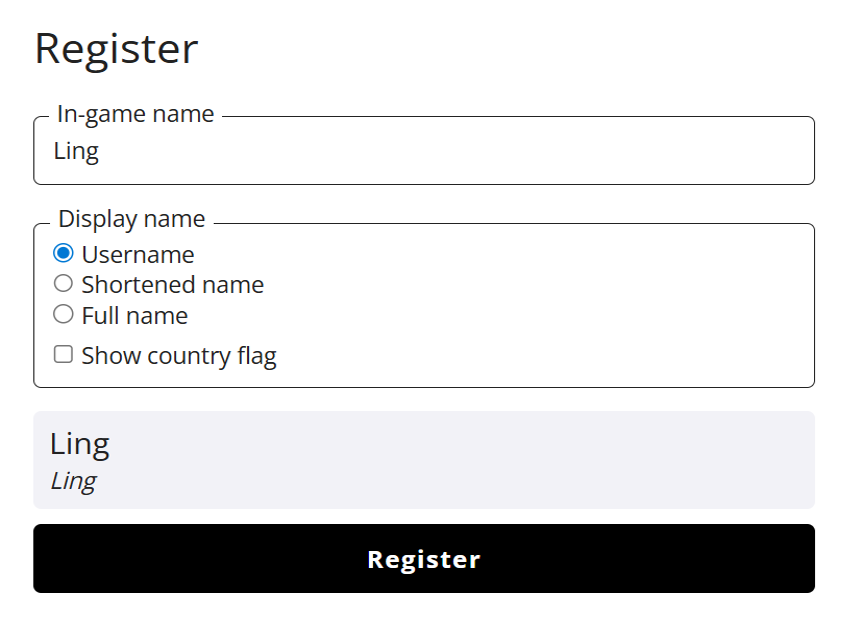The image size is (847, 630).
Task: Select the Full name radio button
Action: (63, 315)
